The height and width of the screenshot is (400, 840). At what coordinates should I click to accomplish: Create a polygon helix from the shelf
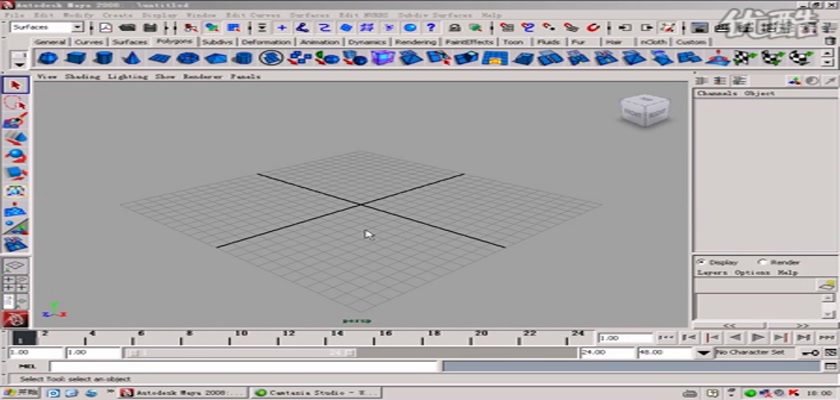click(271, 57)
